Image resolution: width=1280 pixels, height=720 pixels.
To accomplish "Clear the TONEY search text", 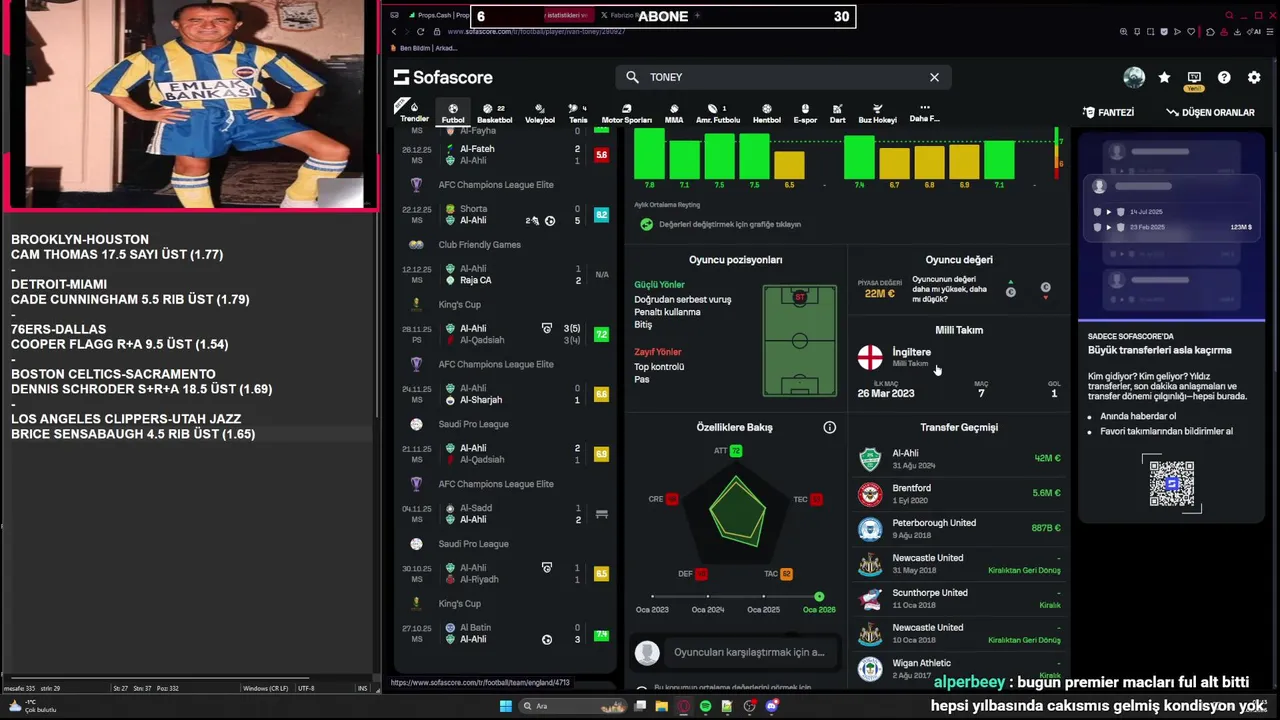I will (x=934, y=77).
